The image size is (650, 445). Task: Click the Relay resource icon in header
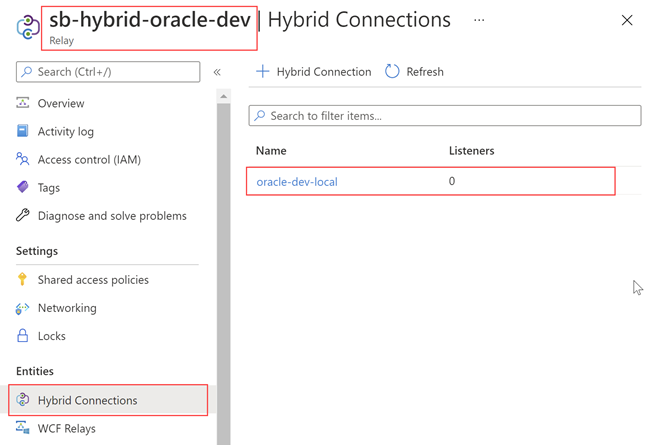point(27,27)
